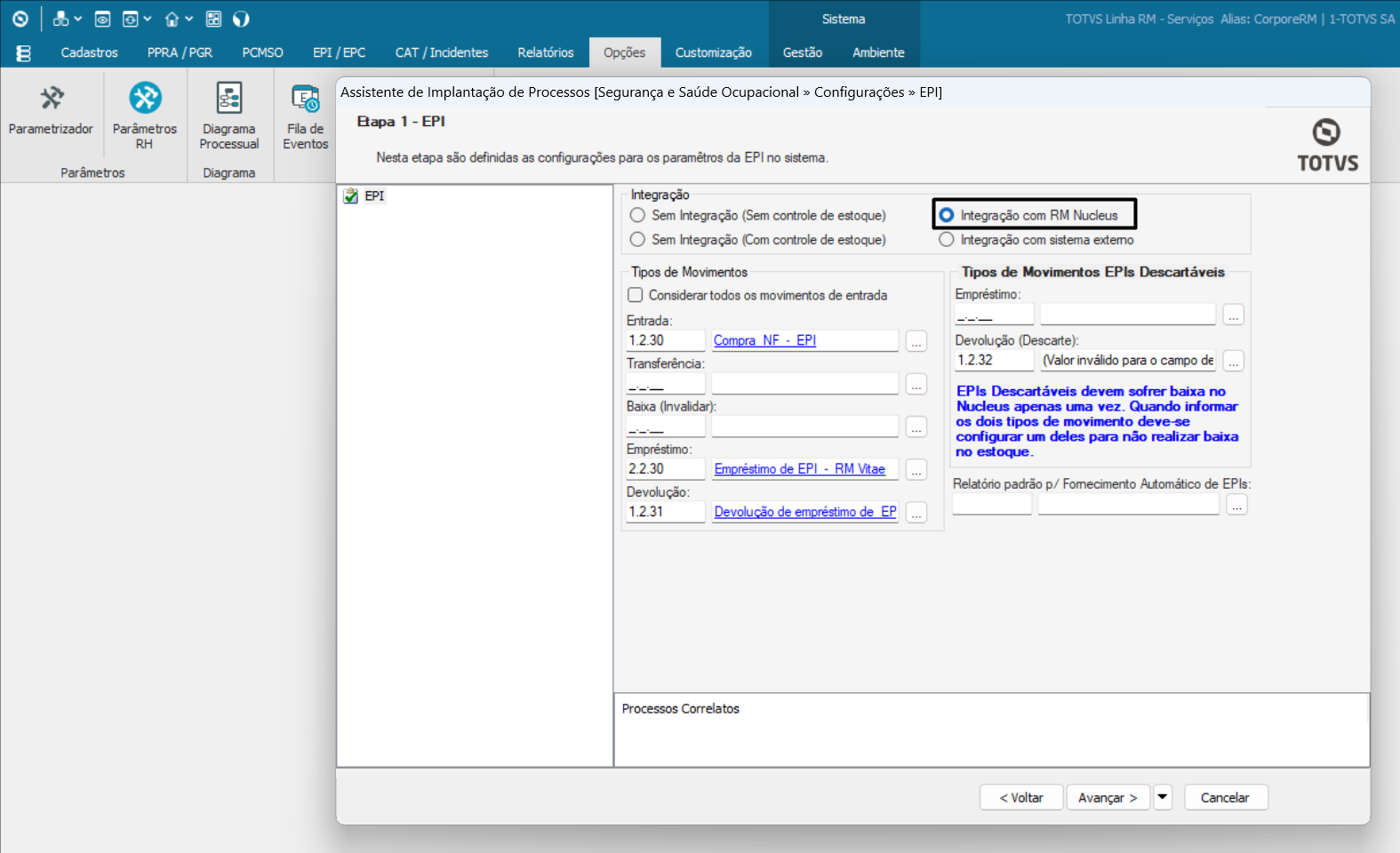Expand dropdown arrow beside refresh window icon
The width and height of the screenshot is (1400, 853).
pyautogui.click(x=148, y=19)
